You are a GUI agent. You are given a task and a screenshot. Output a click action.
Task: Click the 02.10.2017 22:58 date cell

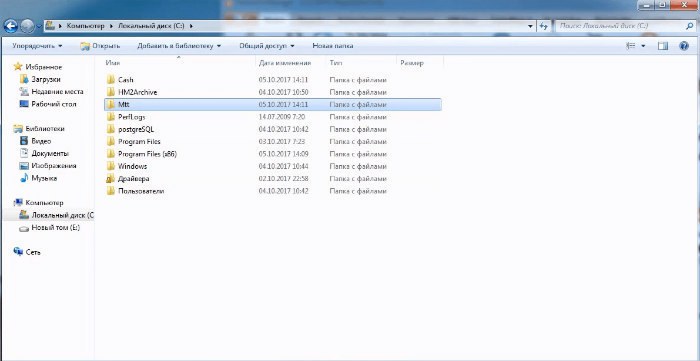point(283,179)
